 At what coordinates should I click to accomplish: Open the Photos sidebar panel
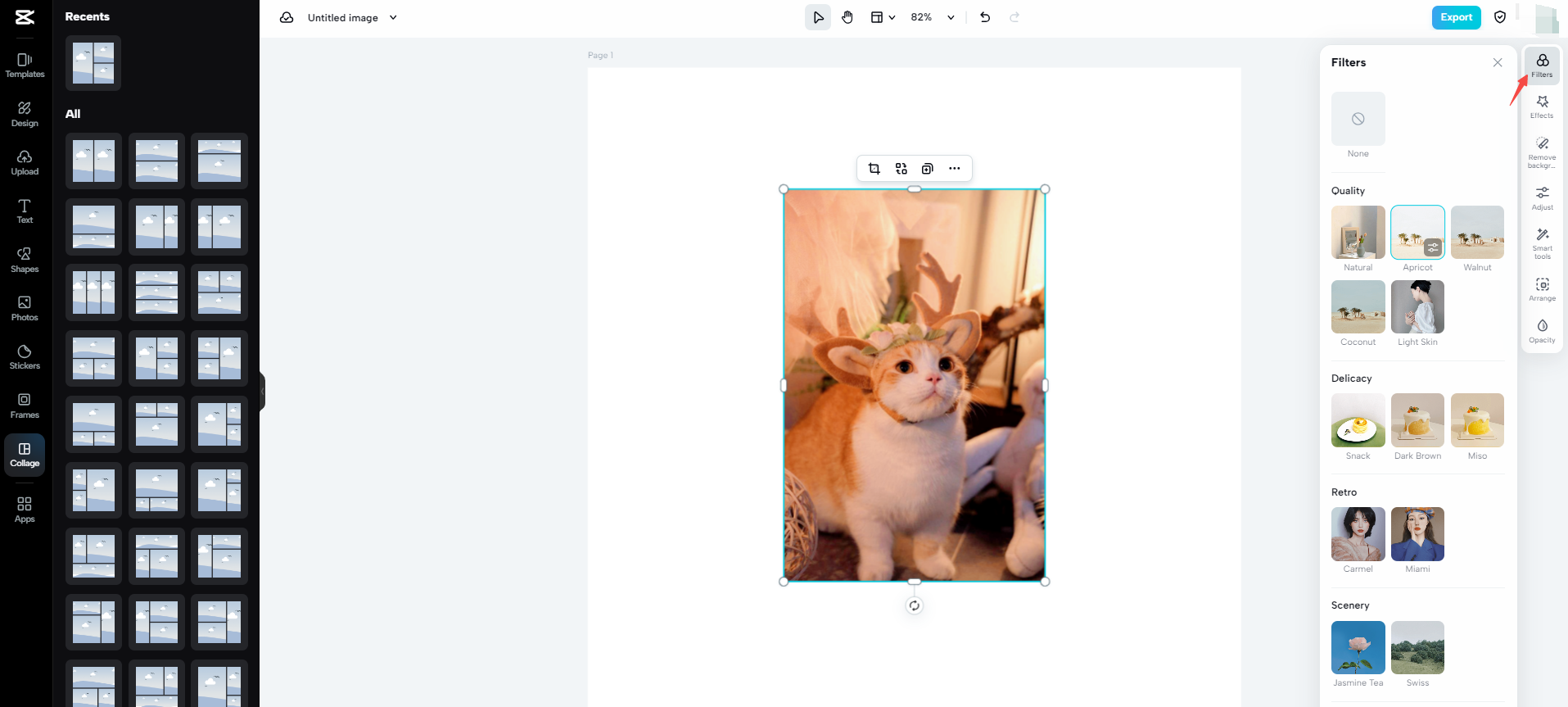(25, 308)
